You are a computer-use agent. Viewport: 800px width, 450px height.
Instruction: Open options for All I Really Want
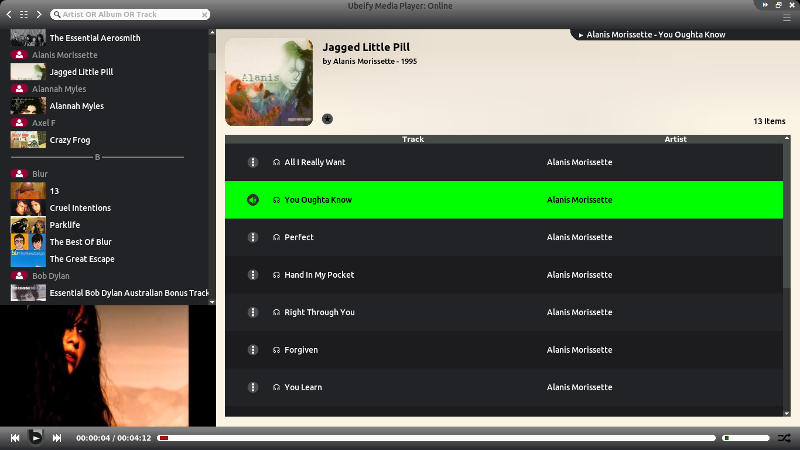click(x=253, y=162)
